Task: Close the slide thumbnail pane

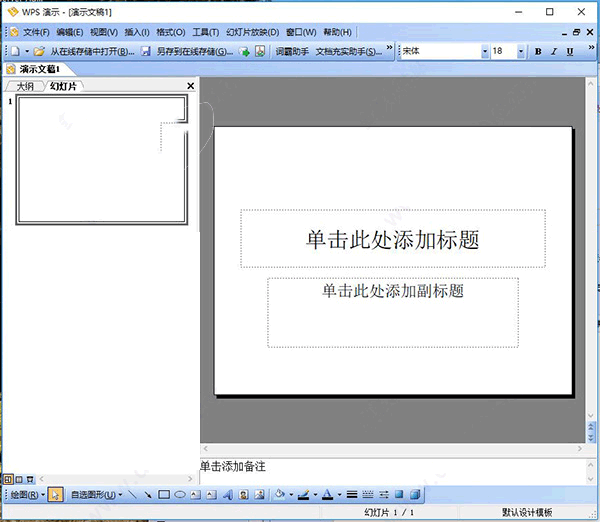Action: [191, 86]
